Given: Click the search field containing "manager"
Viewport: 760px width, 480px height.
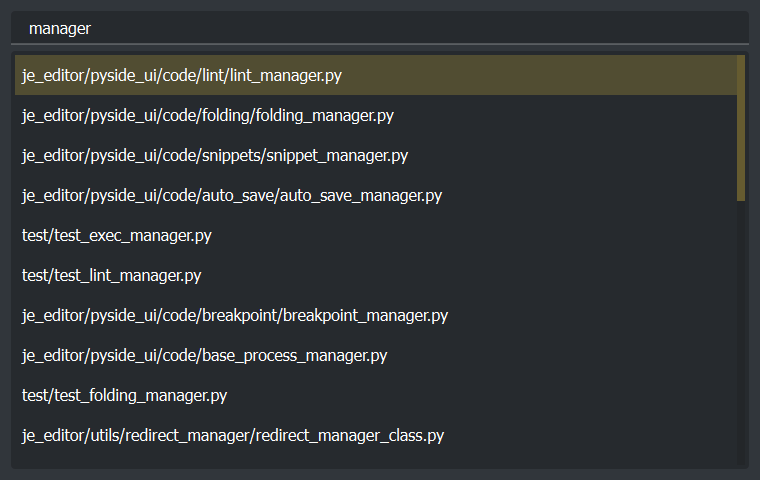Looking at the screenshot, I should coord(380,28).
